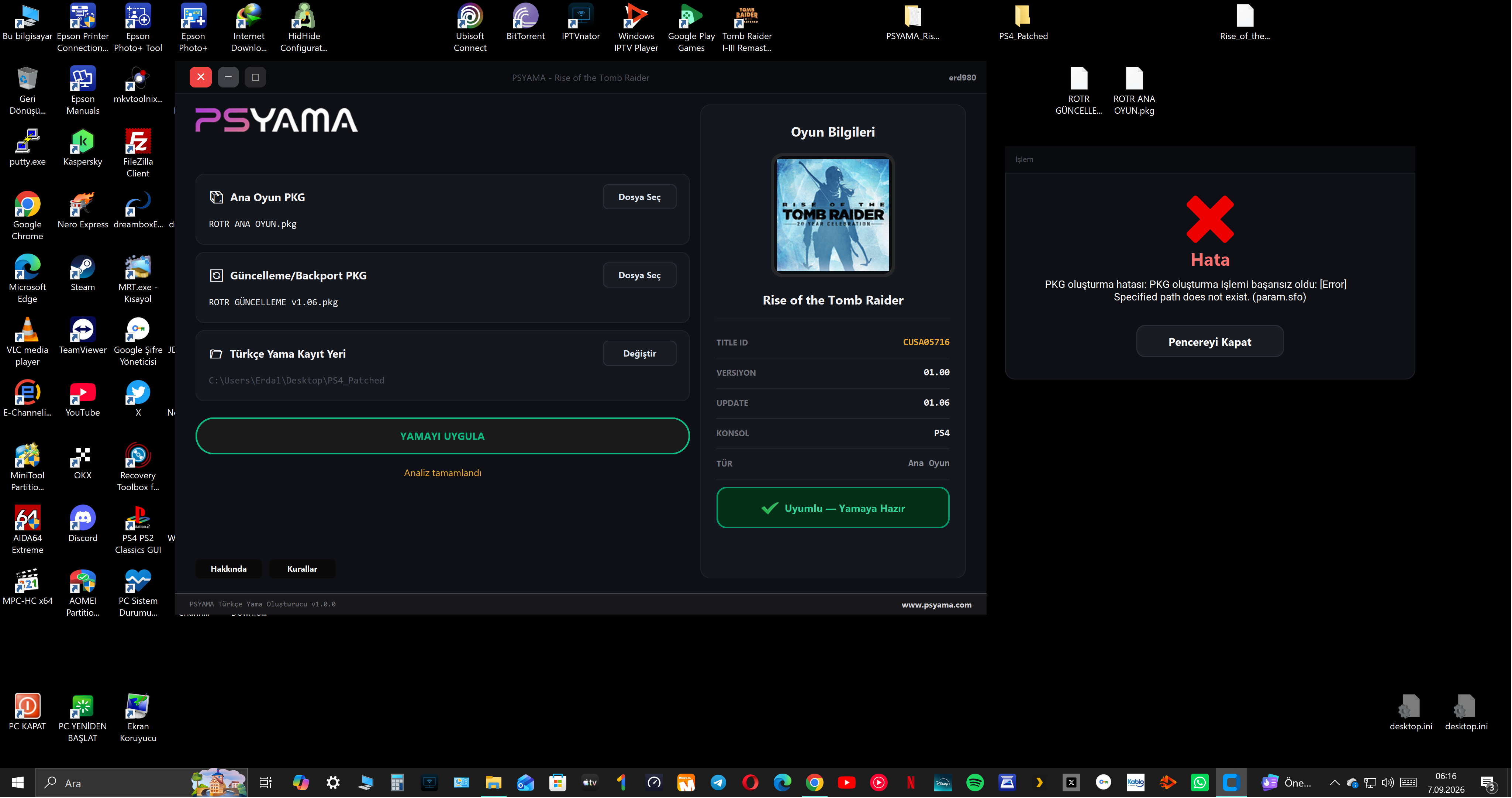Open the FileZilla Client desktop icon
Image resolution: width=1512 pixels, height=798 pixels.
137,154
